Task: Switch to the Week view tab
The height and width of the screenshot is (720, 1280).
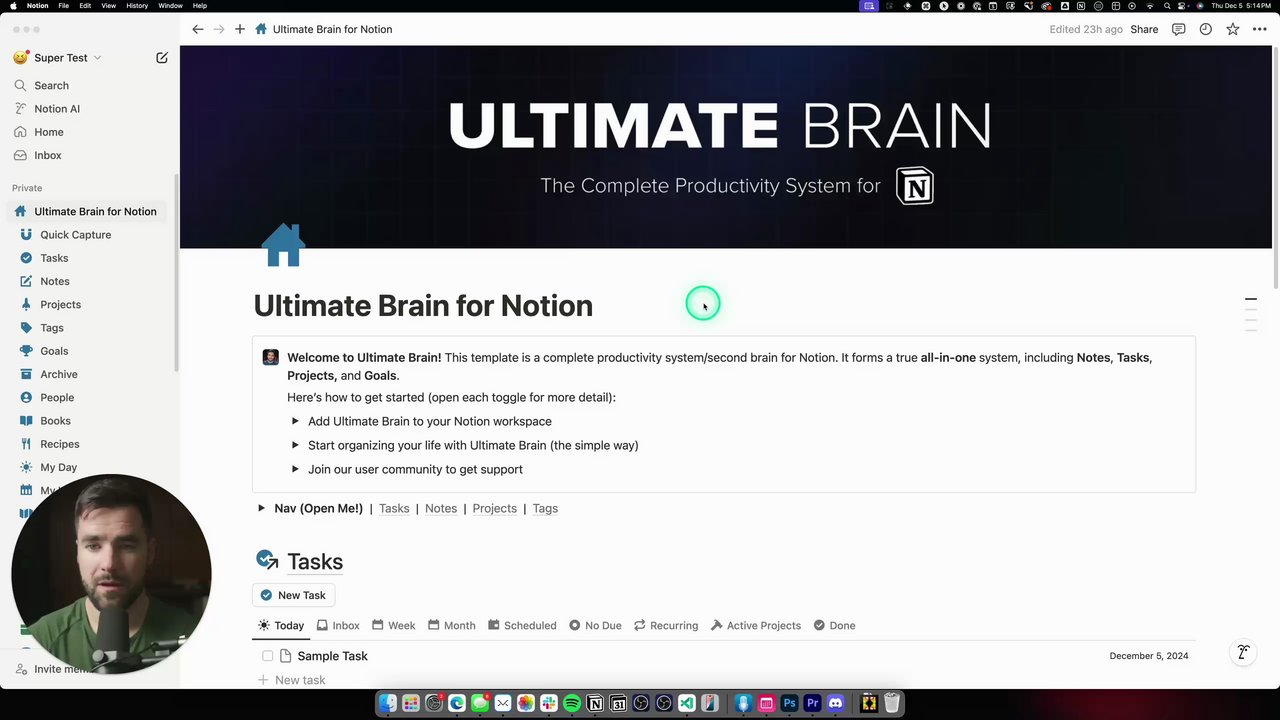Action: click(x=394, y=625)
